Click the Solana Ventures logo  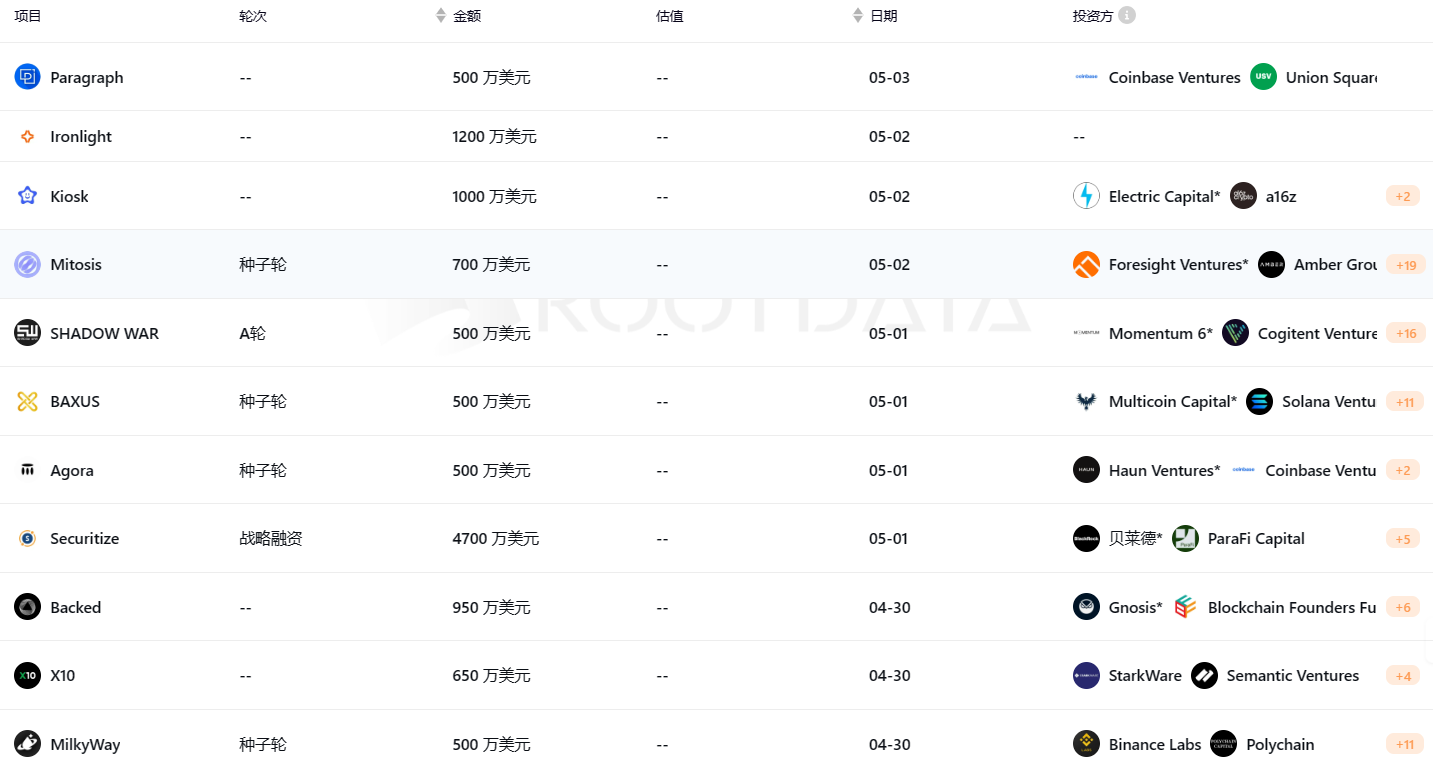(1260, 401)
